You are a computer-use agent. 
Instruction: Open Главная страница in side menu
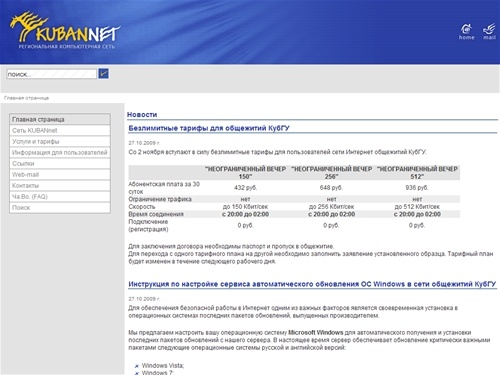[x=60, y=119]
